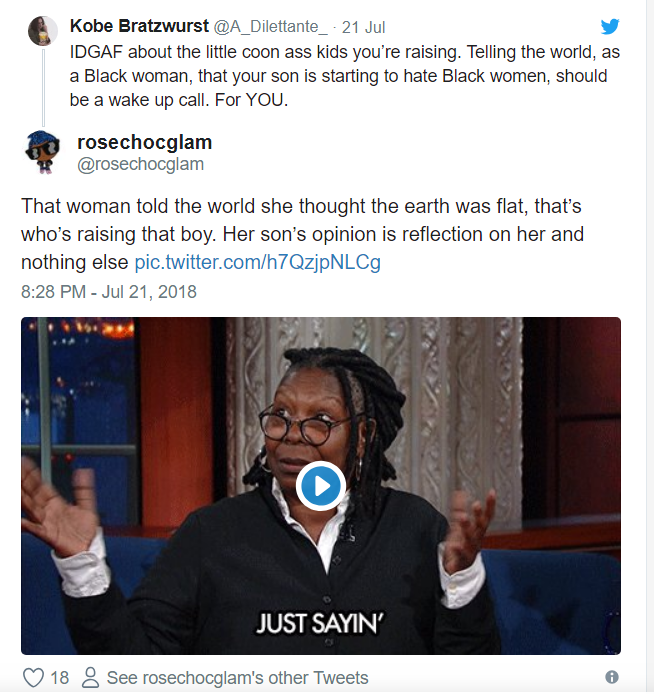Open Kobe Bratzwurst's profile avatar
Viewport: 654px width, 694px height.
[x=43, y=31]
